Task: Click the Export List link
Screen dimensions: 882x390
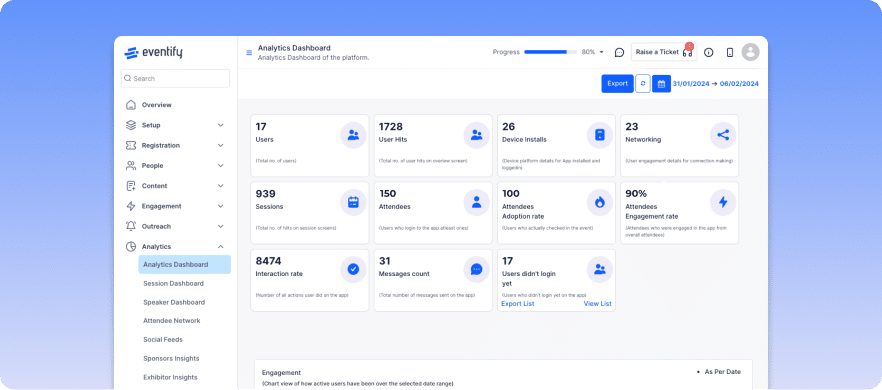Action: pos(518,304)
